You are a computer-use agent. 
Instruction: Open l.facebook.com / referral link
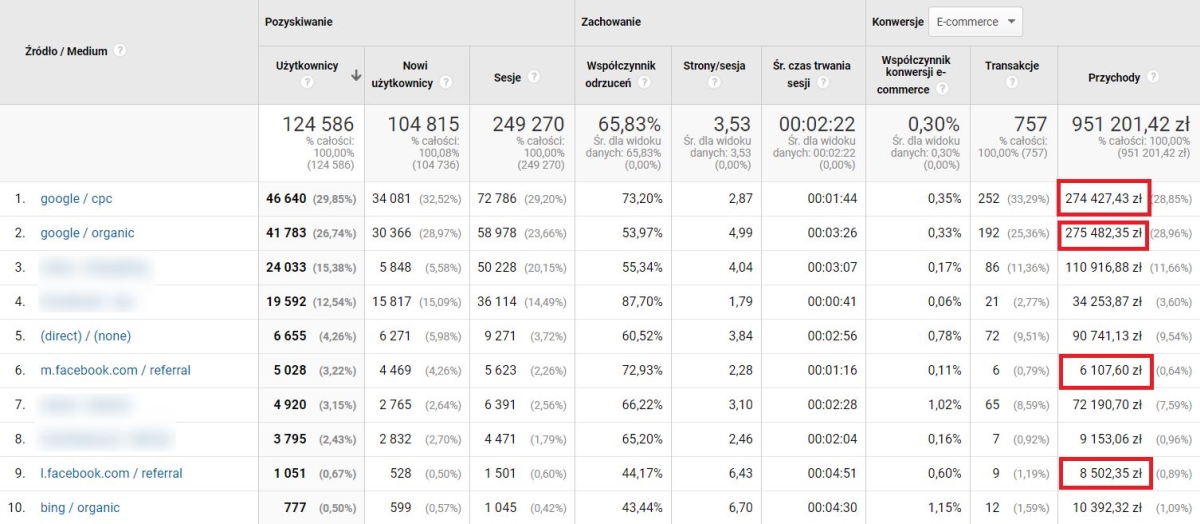tap(111, 473)
